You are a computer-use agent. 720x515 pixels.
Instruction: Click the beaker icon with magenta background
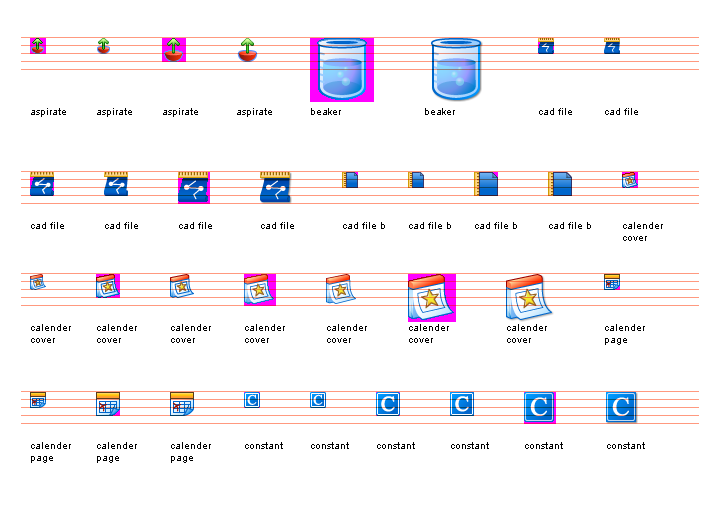(x=342, y=70)
